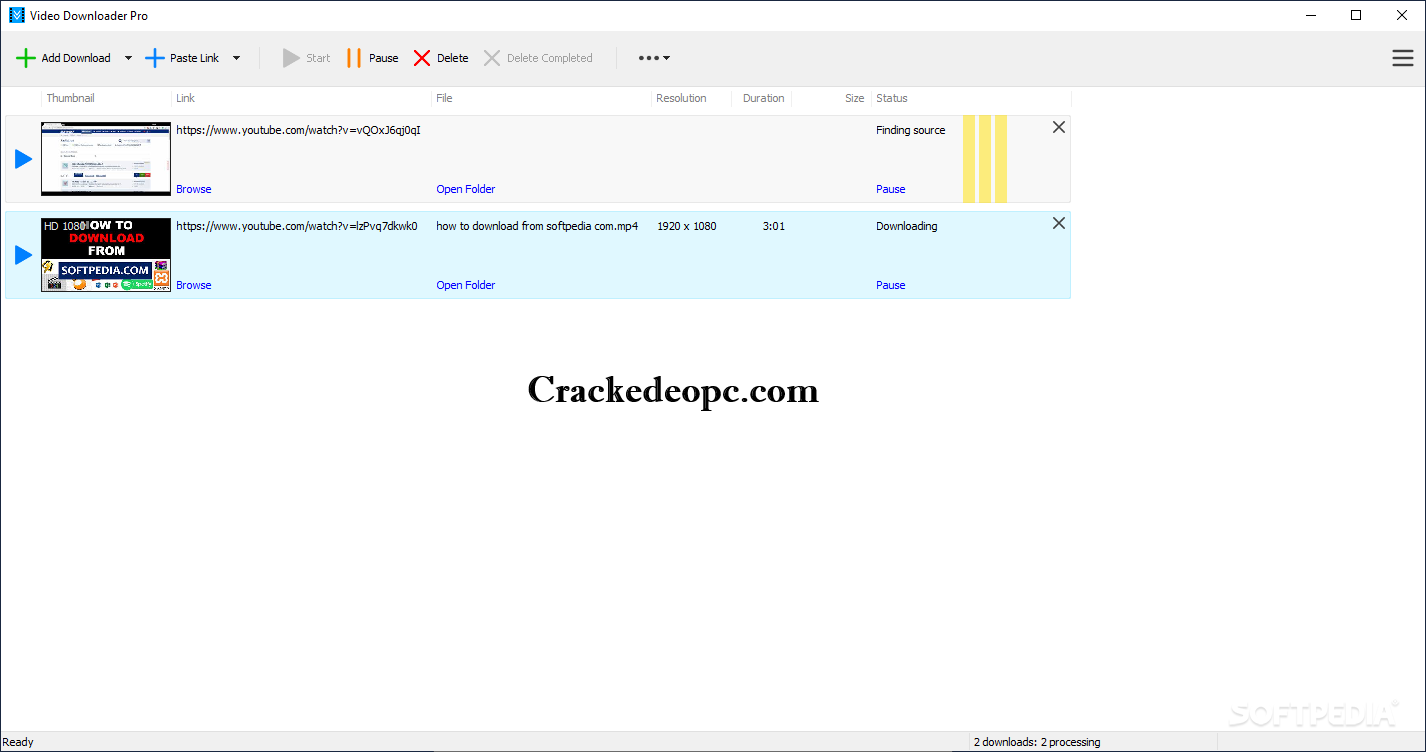This screenshot has height=752, width=1426.
Task: Sort by the Thumbnail column header
Action: coord(70,98)
